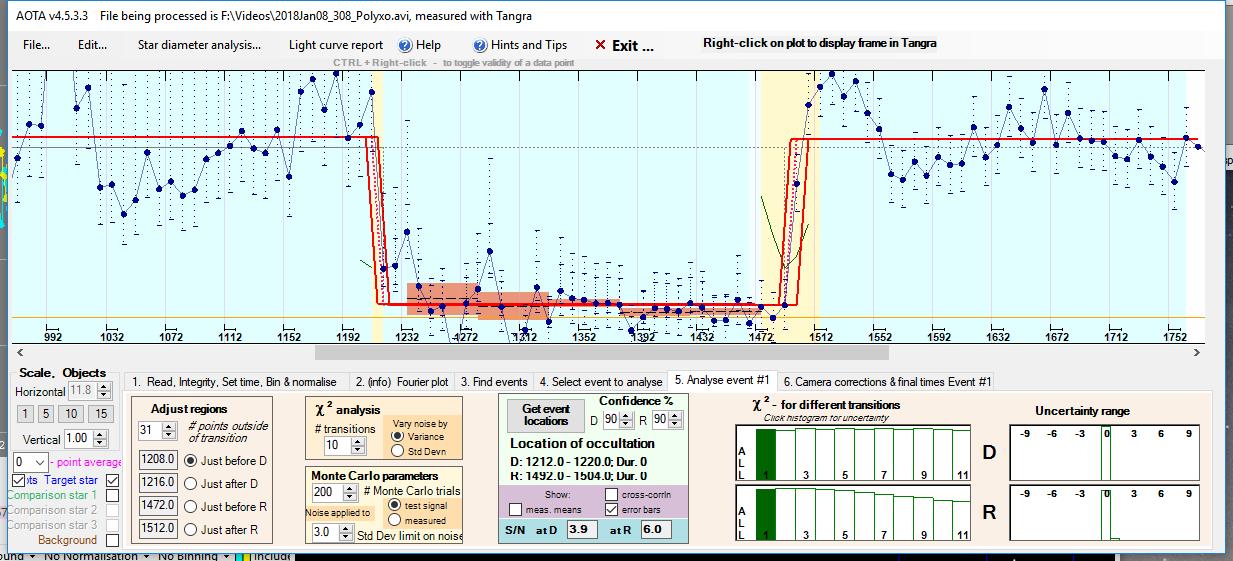Image resolution: width=1233 pixels, height=561 pixels.
Task: Select the Just after D radio button
Action: [x=191, y=483]
